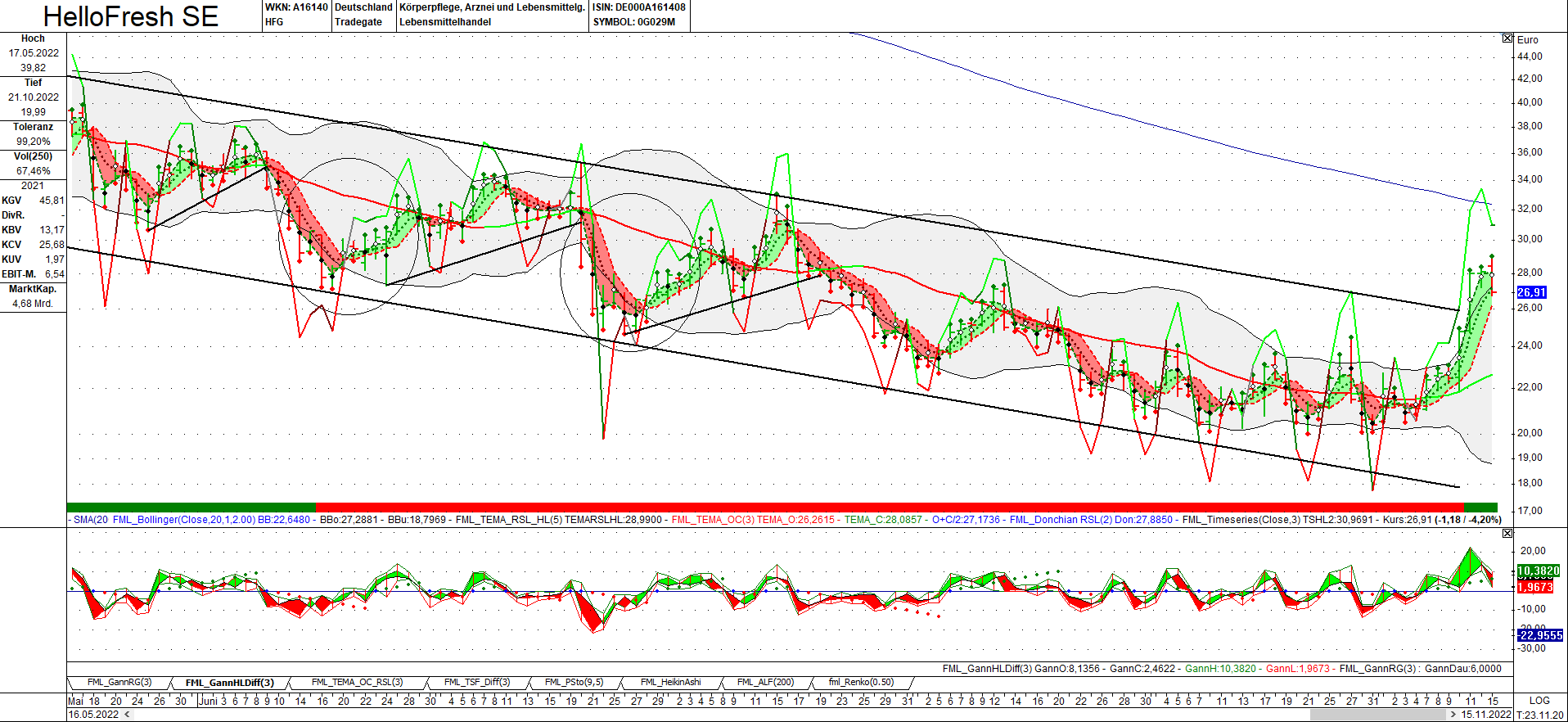
Task: Select the FML_ALF(200) tab
Action: pos(765,683)
